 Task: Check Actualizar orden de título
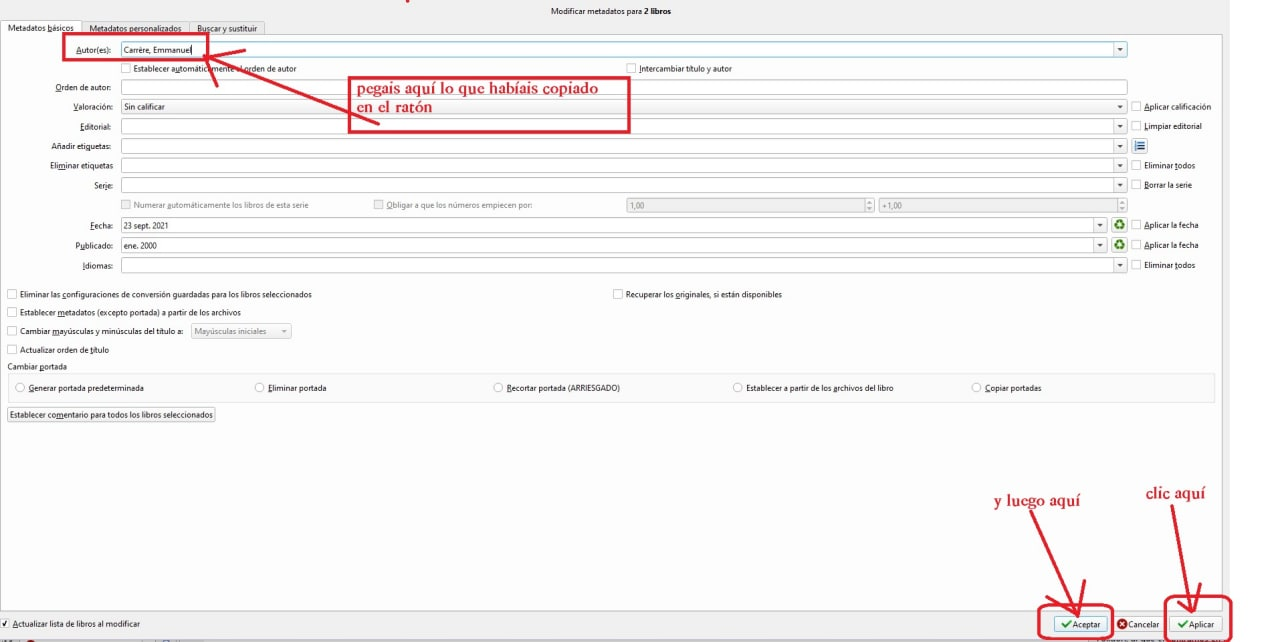pos(58,350)
